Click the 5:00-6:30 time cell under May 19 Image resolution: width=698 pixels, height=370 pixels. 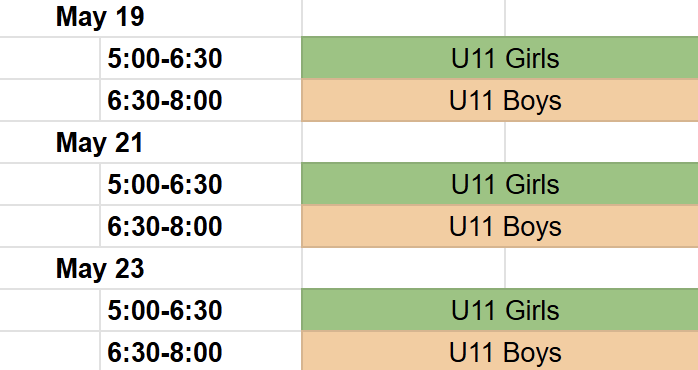201,58
